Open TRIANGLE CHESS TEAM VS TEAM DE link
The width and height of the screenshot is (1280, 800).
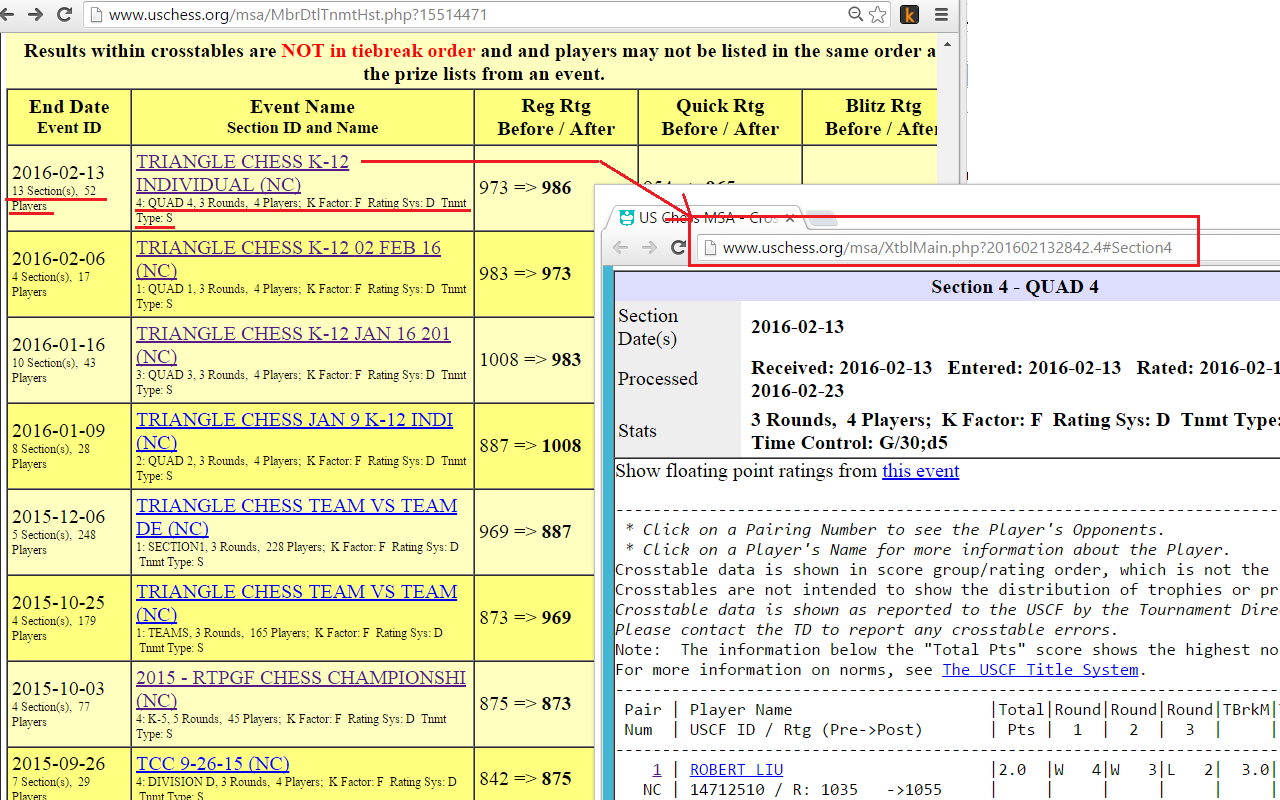click(x=296, y=517)
